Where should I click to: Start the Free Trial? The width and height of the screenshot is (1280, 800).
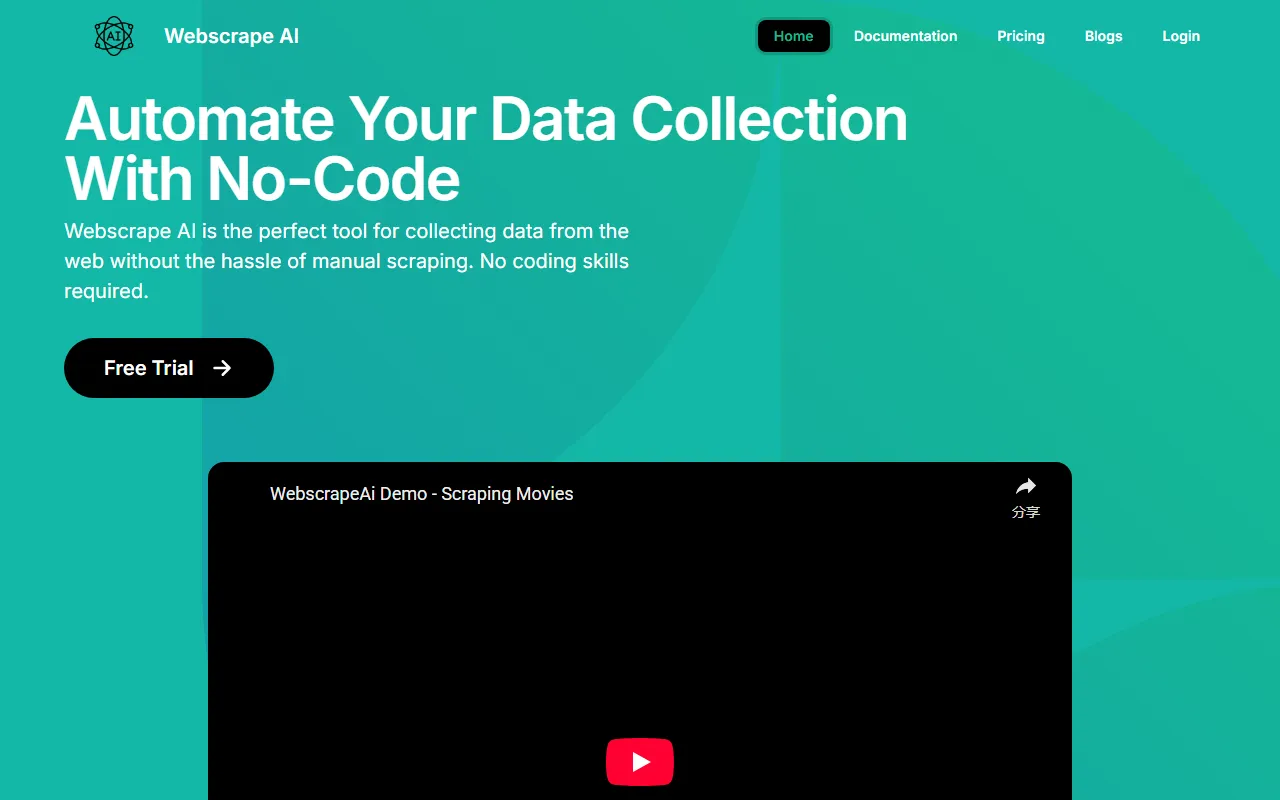point(168,368)
